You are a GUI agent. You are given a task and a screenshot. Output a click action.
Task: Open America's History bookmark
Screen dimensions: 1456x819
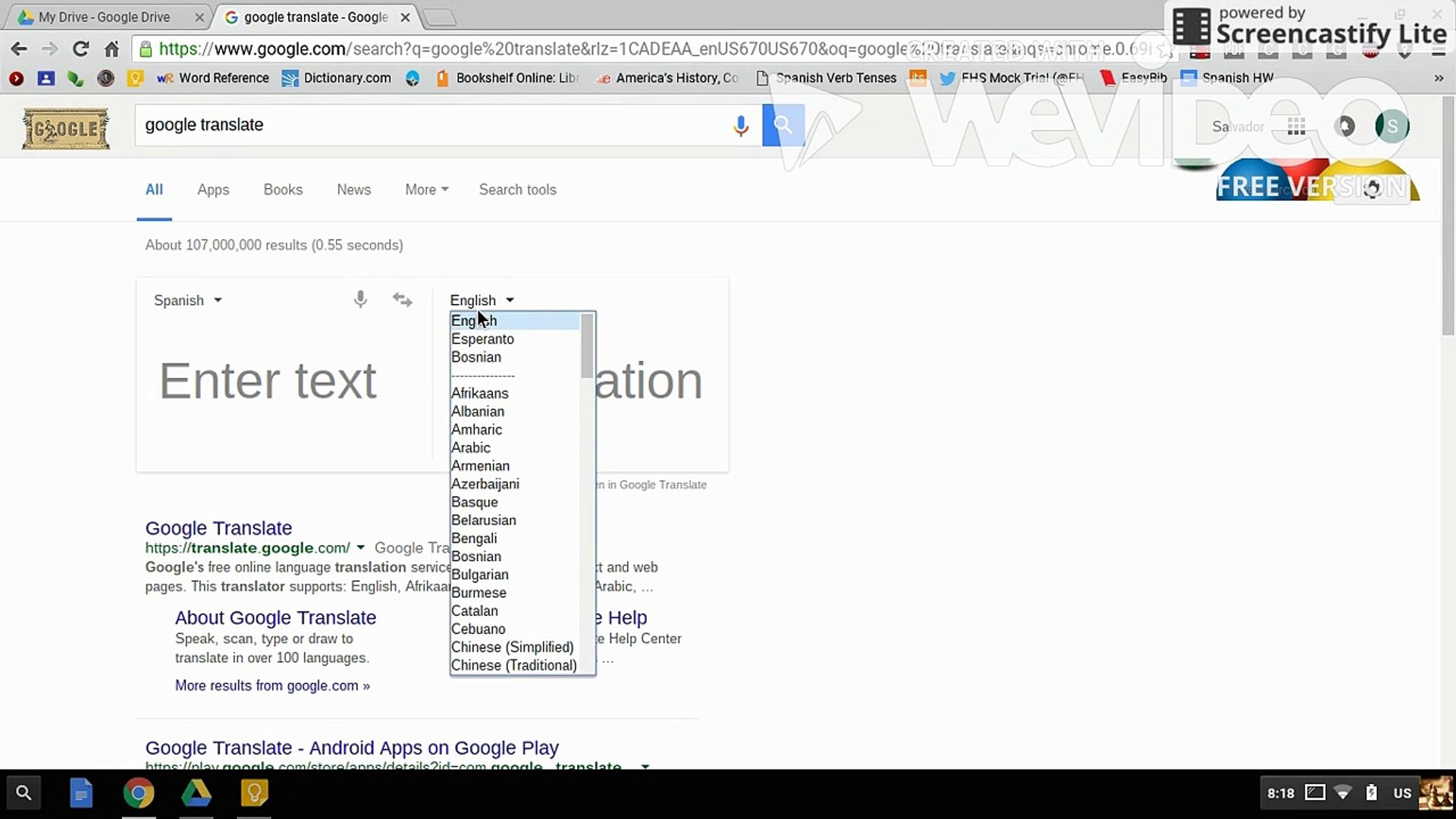tap(667, 78)
